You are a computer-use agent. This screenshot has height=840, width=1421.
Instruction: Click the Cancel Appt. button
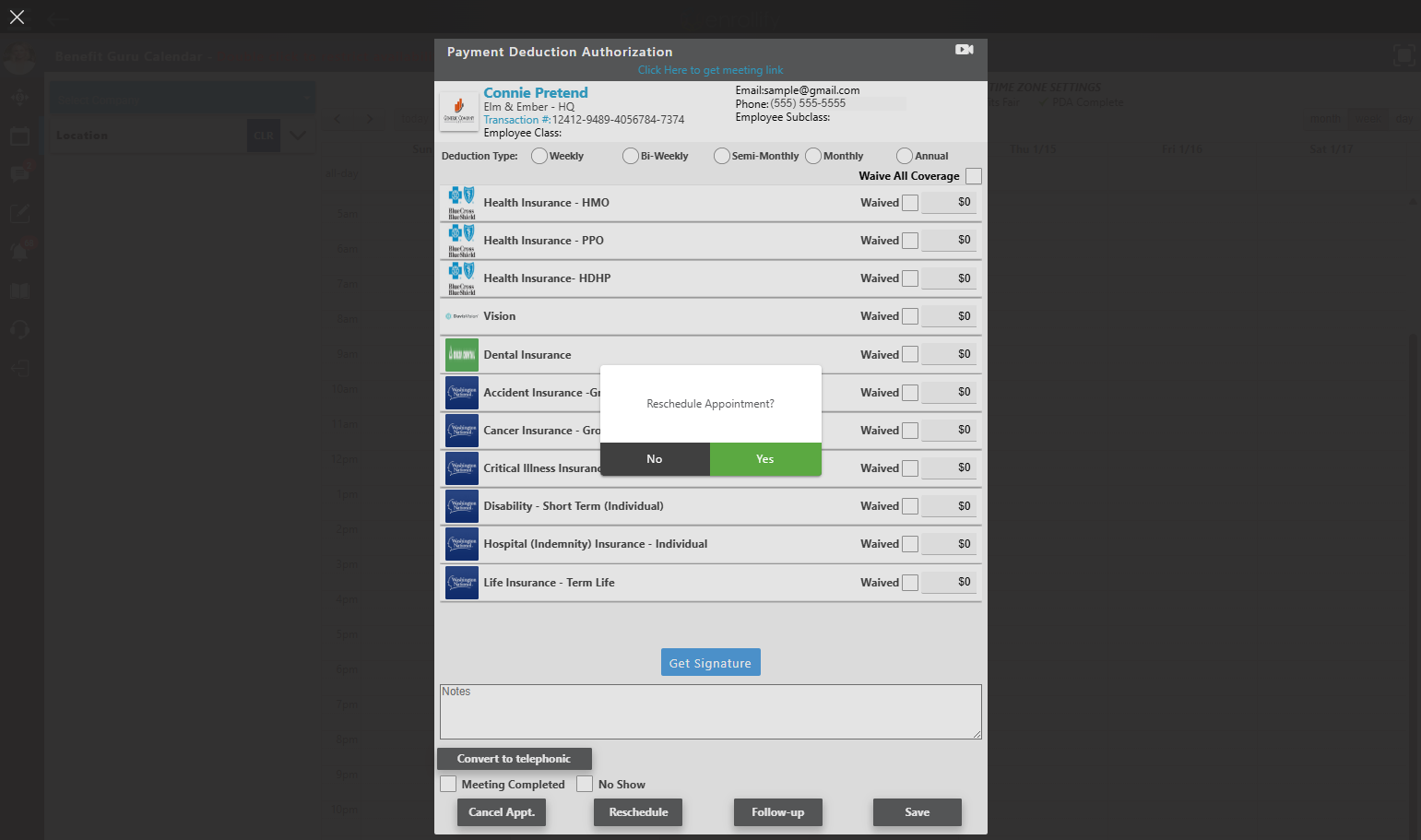(502, 812)
